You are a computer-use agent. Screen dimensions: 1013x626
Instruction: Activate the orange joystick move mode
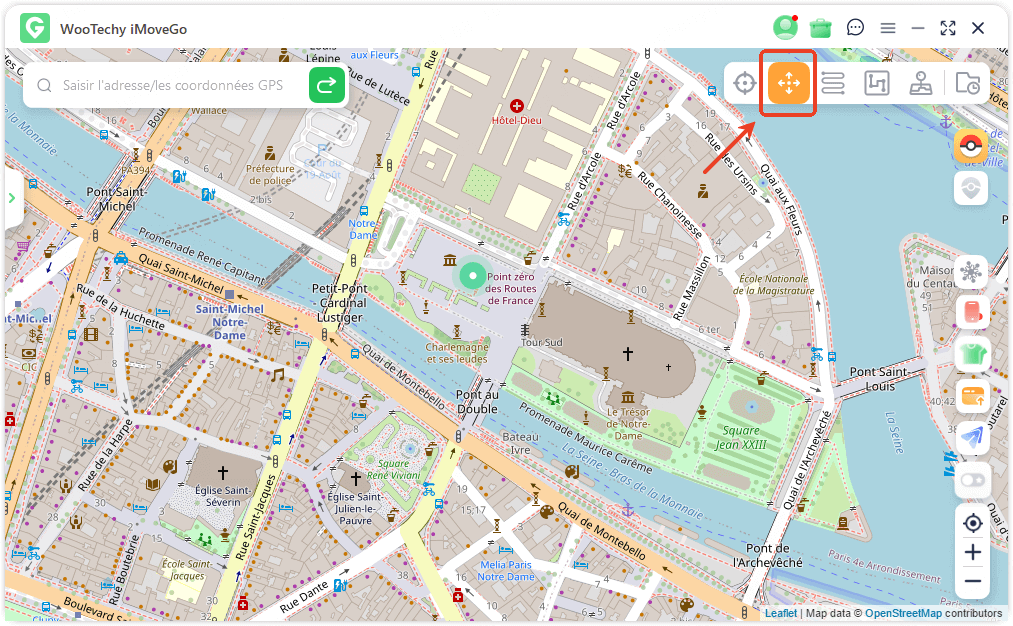789,84
